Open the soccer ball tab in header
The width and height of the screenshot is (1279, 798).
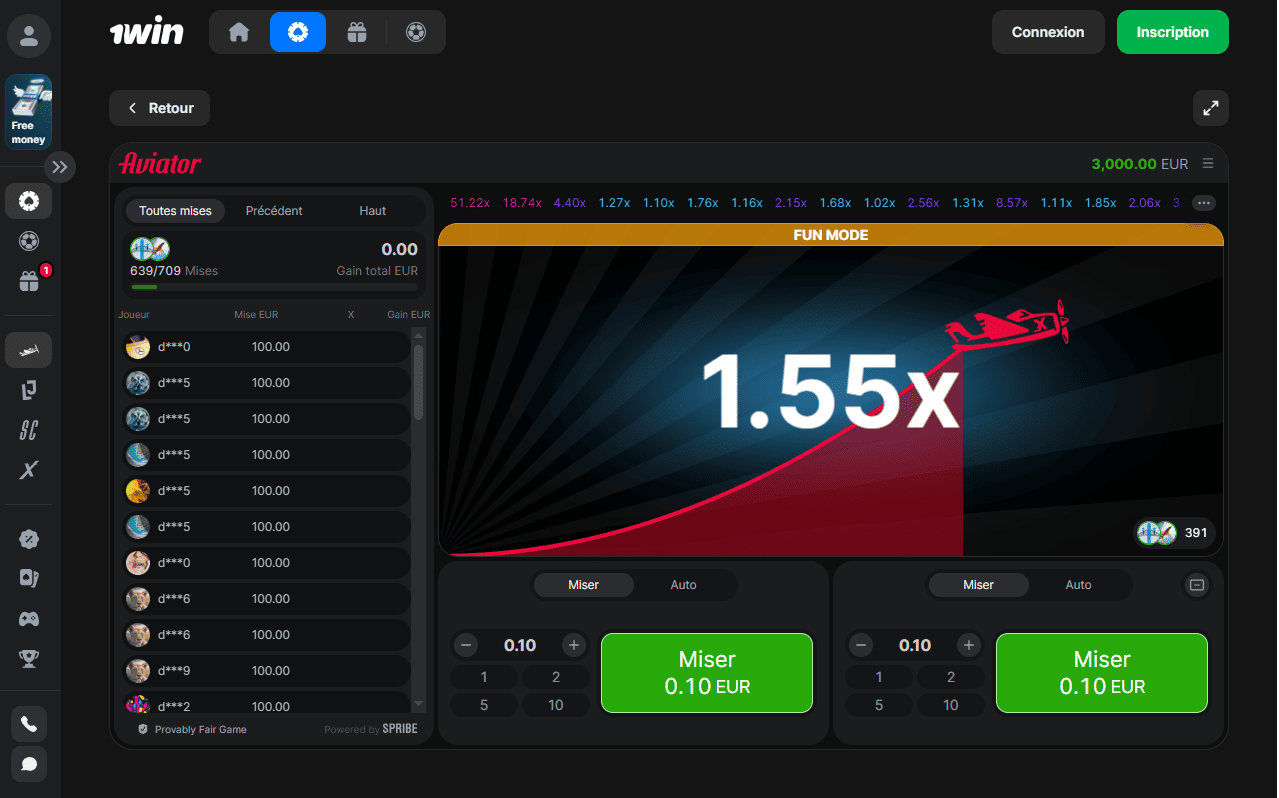tap(416, 32)
